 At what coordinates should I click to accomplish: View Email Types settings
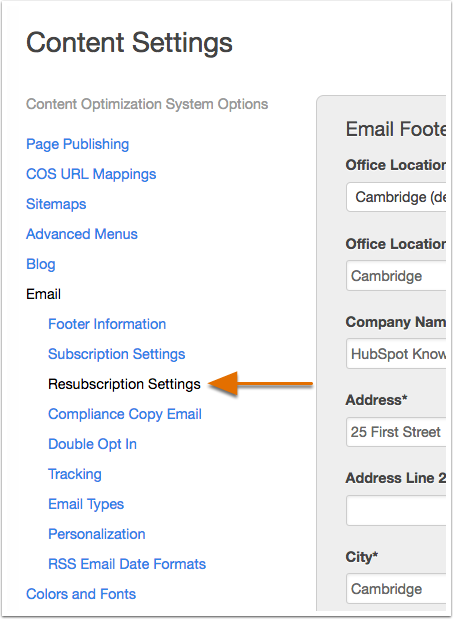coord(86,504)
